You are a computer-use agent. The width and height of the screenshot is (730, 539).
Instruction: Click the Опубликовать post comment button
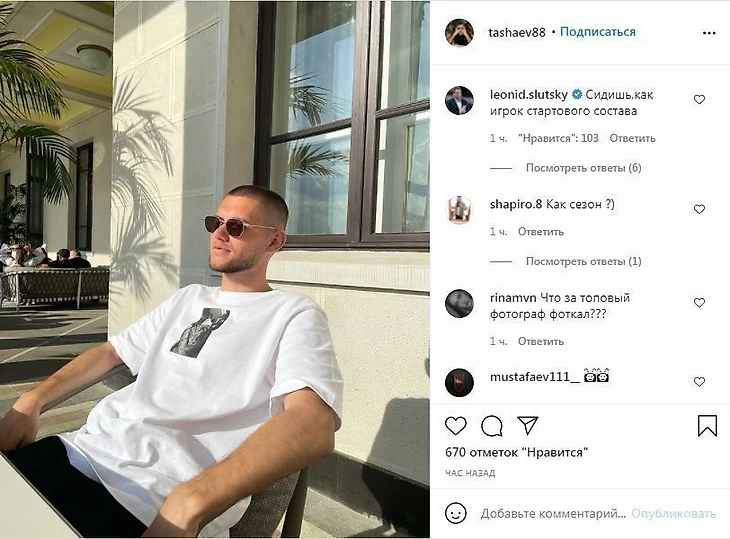[673, 513]
